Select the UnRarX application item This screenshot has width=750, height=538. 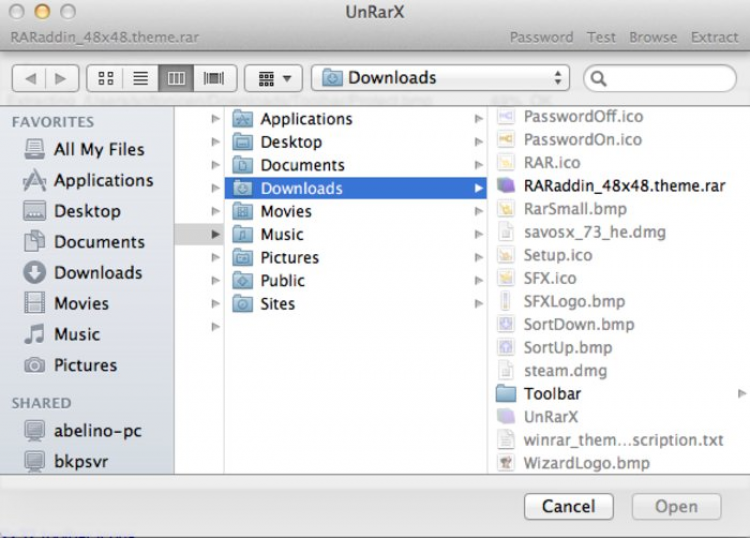538,417
